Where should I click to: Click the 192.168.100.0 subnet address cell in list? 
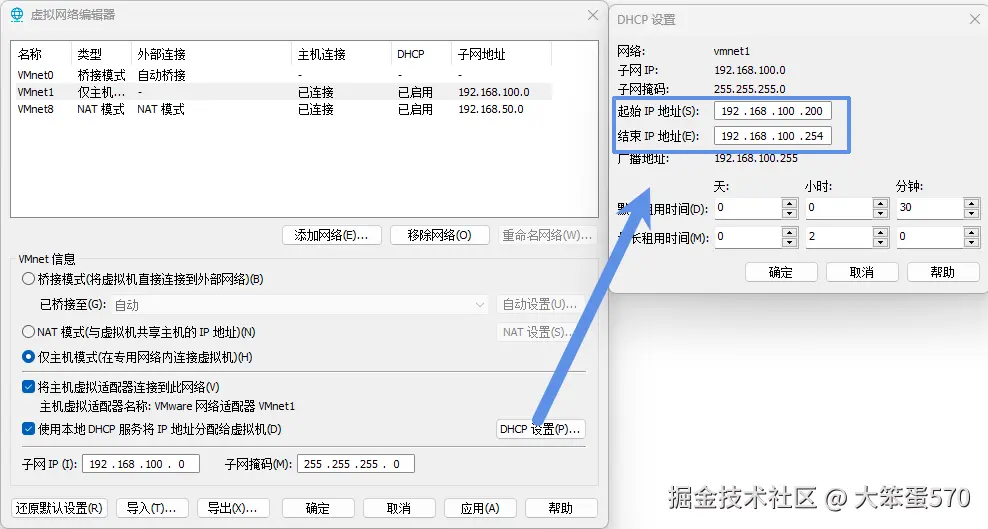tap(494, 92)
